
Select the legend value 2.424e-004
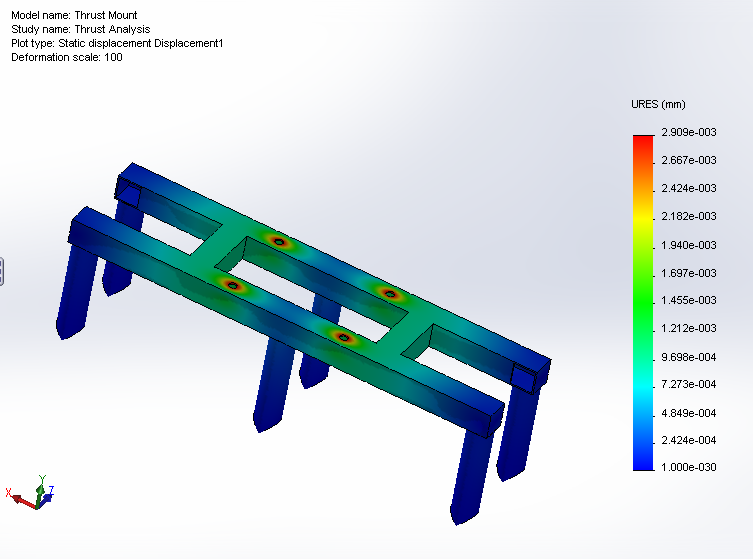pos(689,440)
